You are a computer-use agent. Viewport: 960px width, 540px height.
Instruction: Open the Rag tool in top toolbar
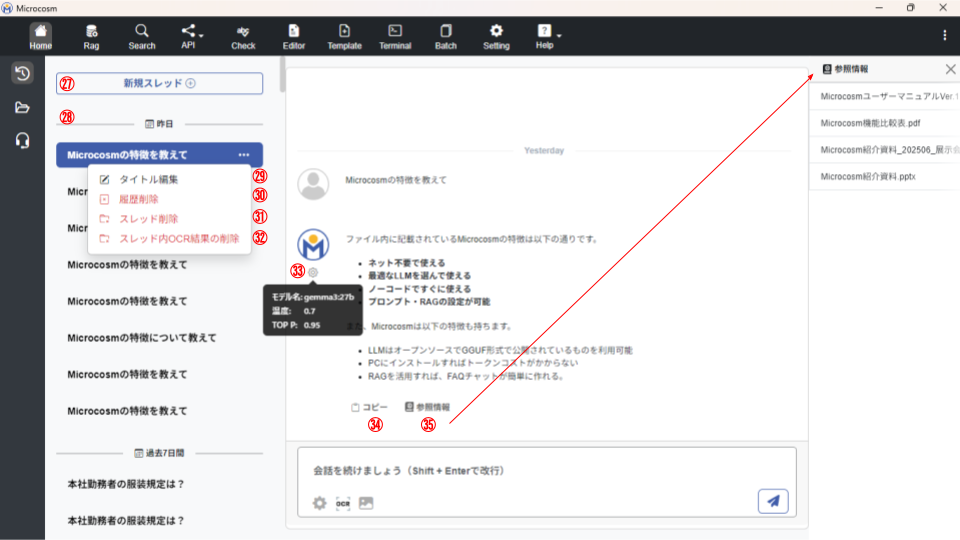[92, 37]
